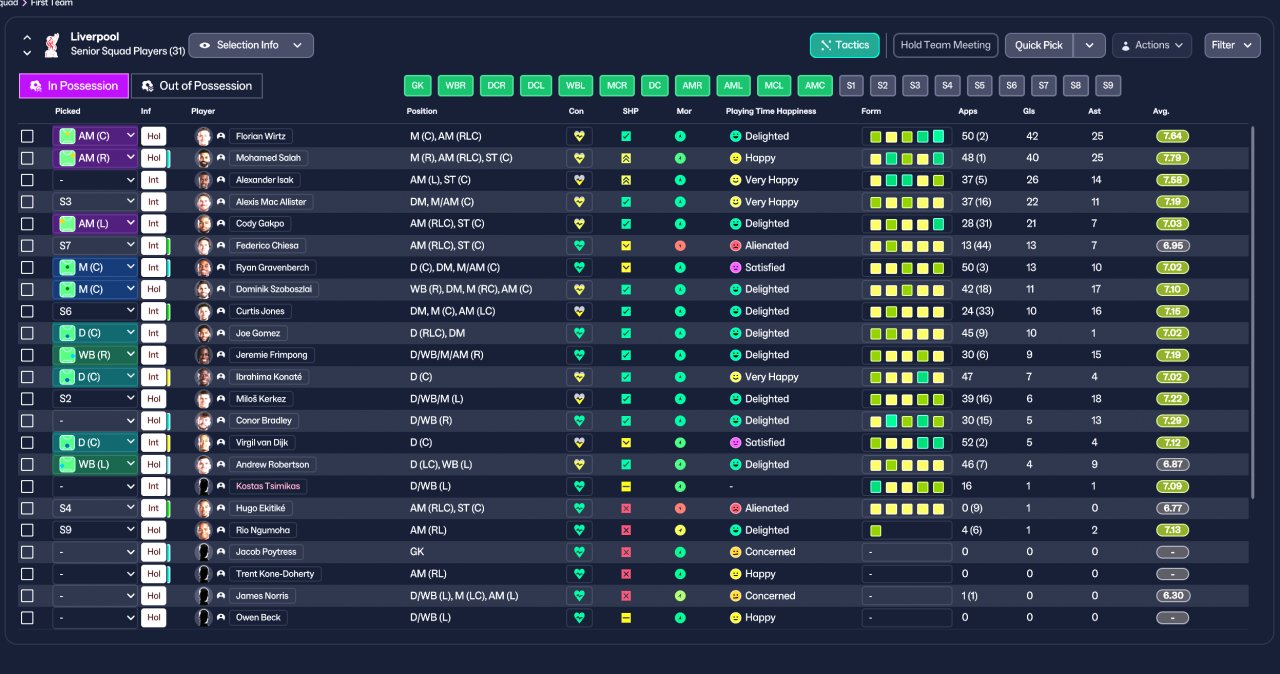Click Curtis Jones's condition heart icon
This screenshot has width=1280, height=674.
579,311
